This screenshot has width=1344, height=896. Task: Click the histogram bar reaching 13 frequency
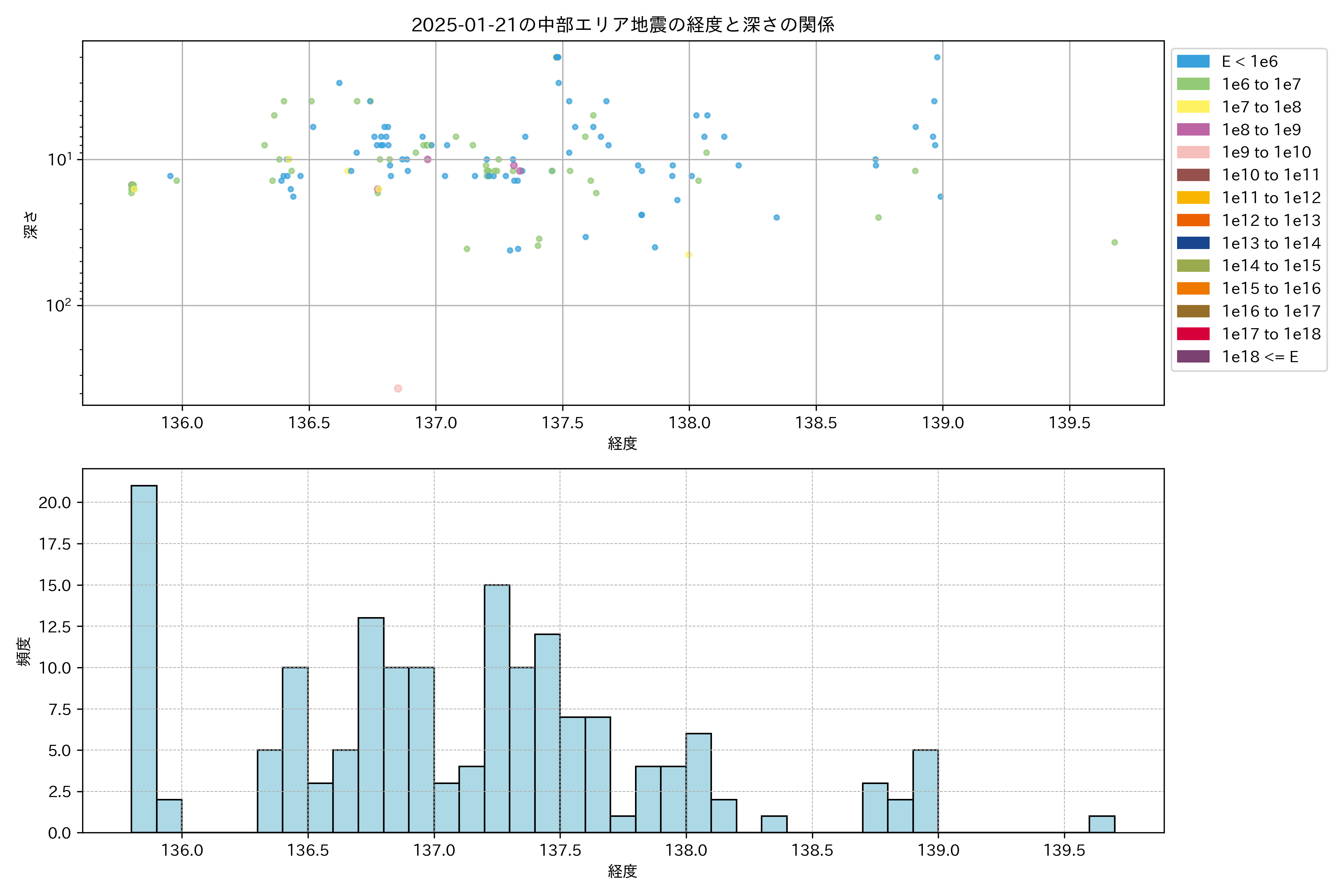[x=371, y=725]
